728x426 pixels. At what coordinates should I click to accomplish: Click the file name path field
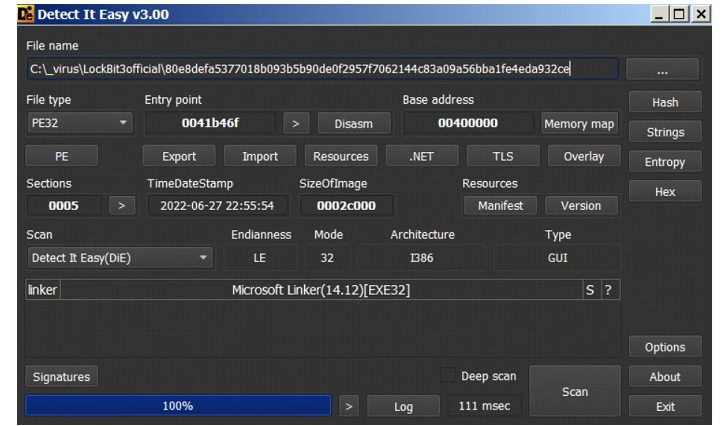pyautogui.click(x=322, y=69)
